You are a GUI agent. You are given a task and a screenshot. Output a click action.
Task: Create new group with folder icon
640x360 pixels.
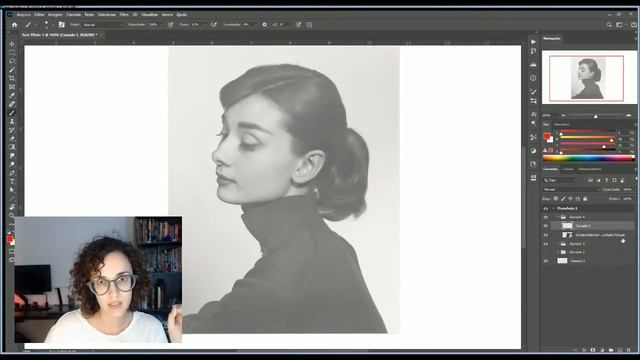[x=611, y=350]
